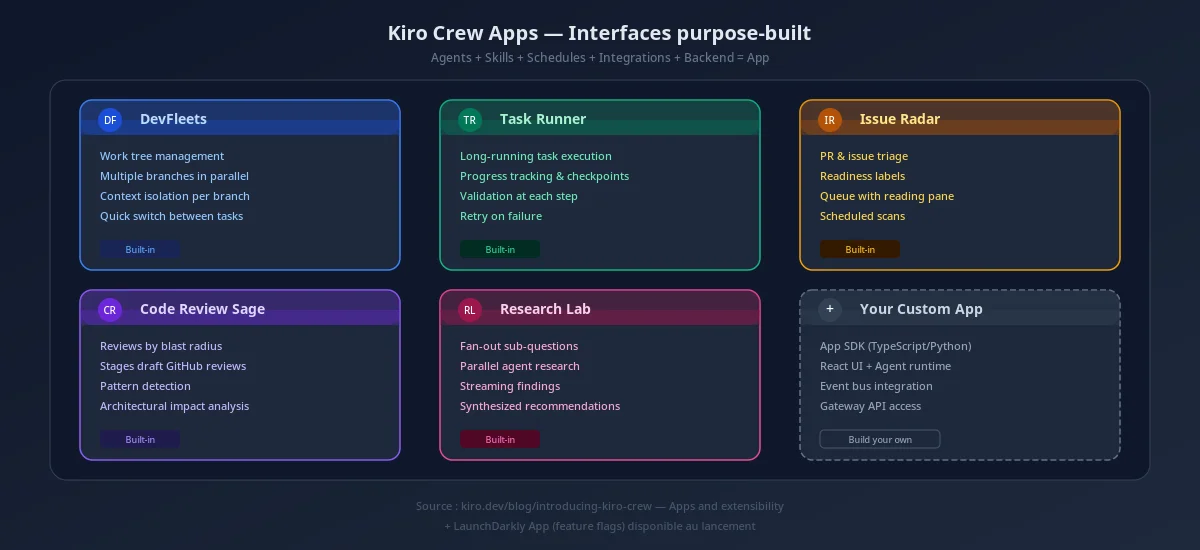This screenshot has width=1200, height=550.
Task: Click PR & issue triage text
Action: (864, 156)
